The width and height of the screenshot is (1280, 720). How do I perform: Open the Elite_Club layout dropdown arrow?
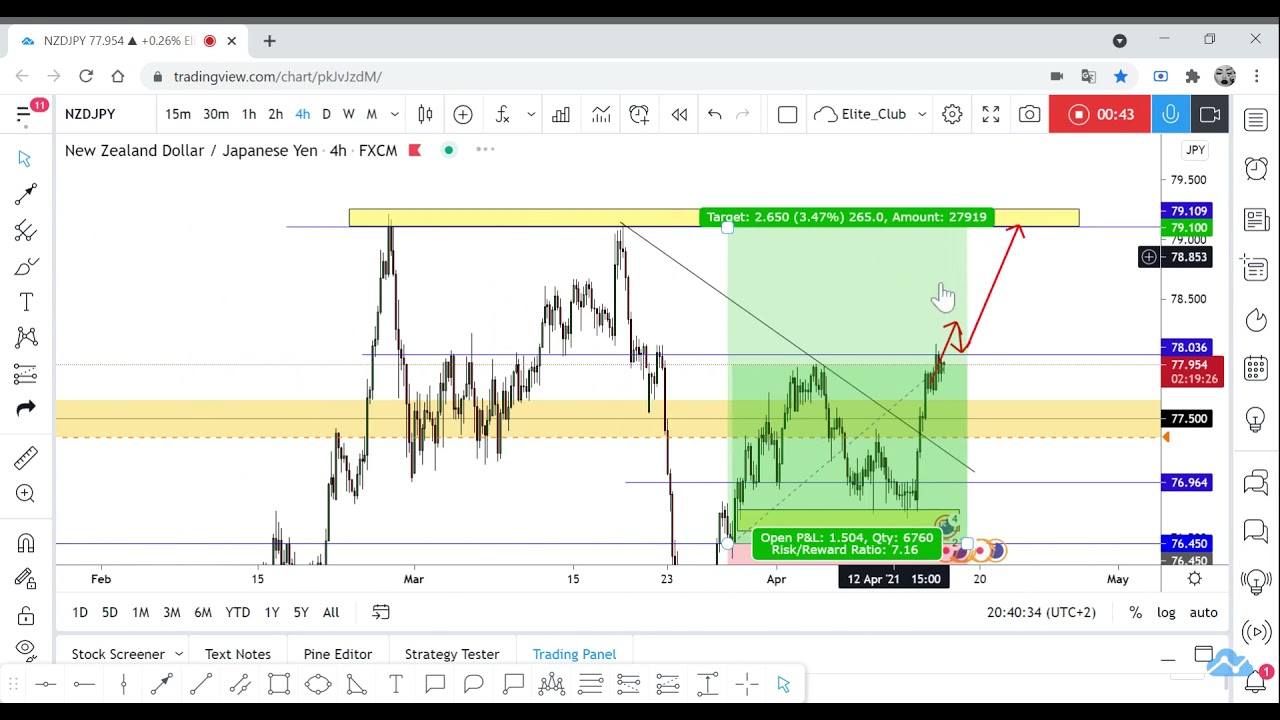[x=922, y=114]
